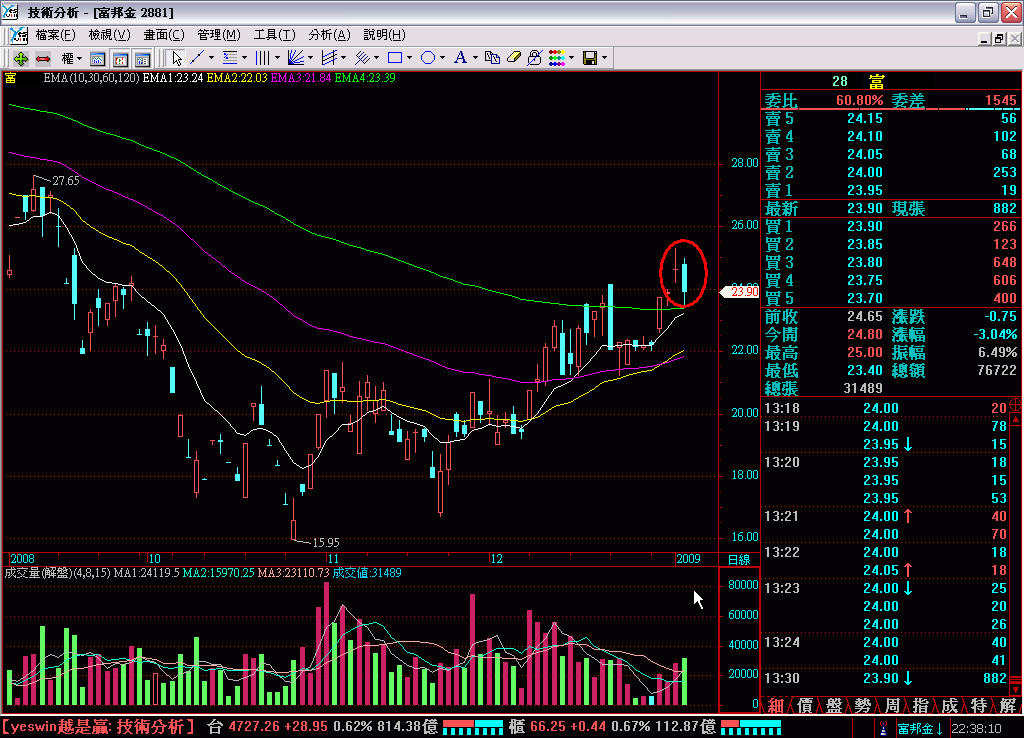The height and width of the screenshot is (738, 1024).
Task: Expand the channel lines tool dropdown arrow
Action: [344, 58]
